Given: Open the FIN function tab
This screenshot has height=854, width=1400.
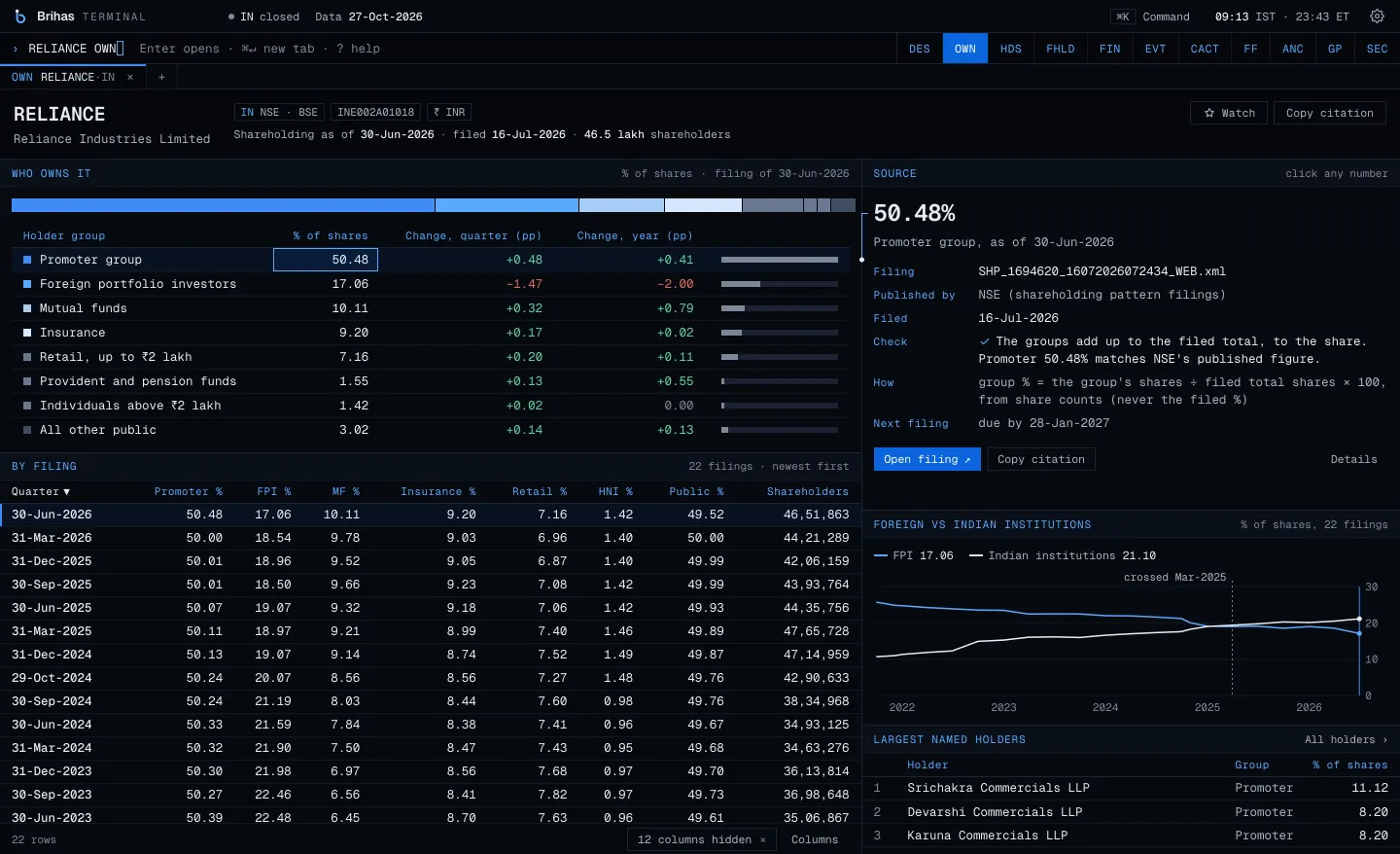Looking at the screenshot, I should click(1110, 49).
